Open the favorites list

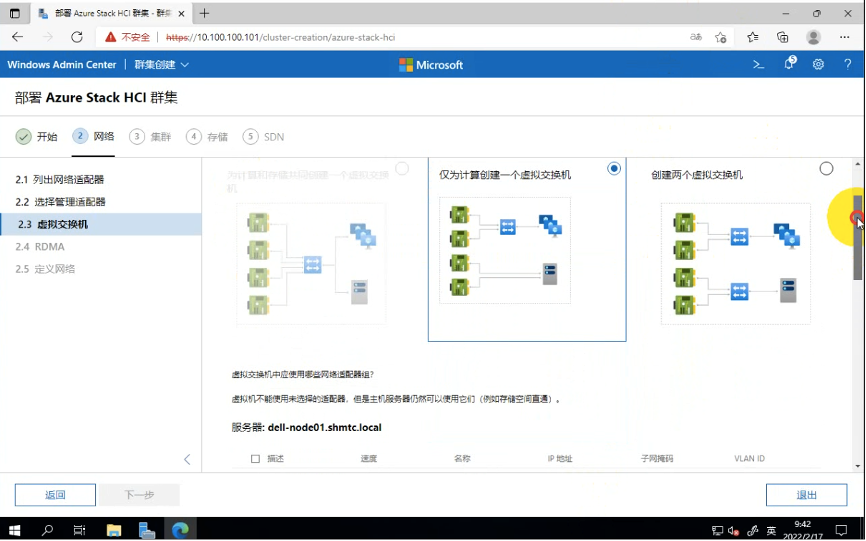752,37
